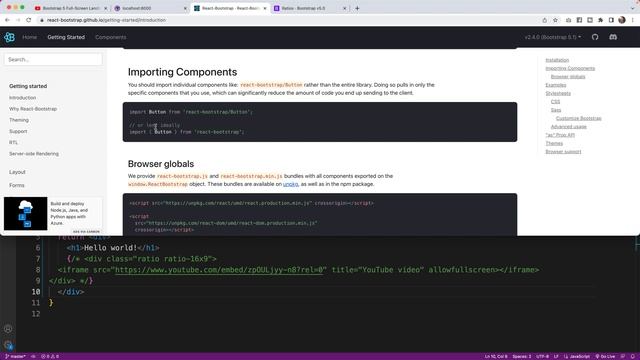Go forward with the browser forward arrow

click(18, 20)
